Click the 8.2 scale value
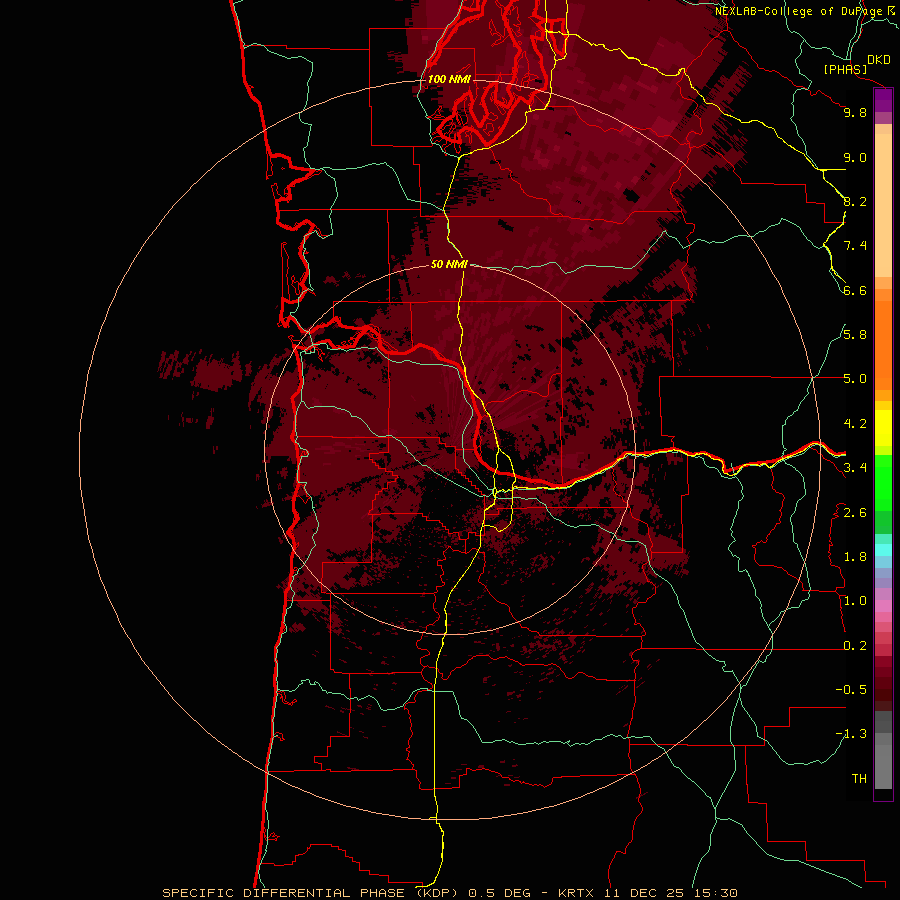Viewport: 900px width, 900px height. point(855,201)
